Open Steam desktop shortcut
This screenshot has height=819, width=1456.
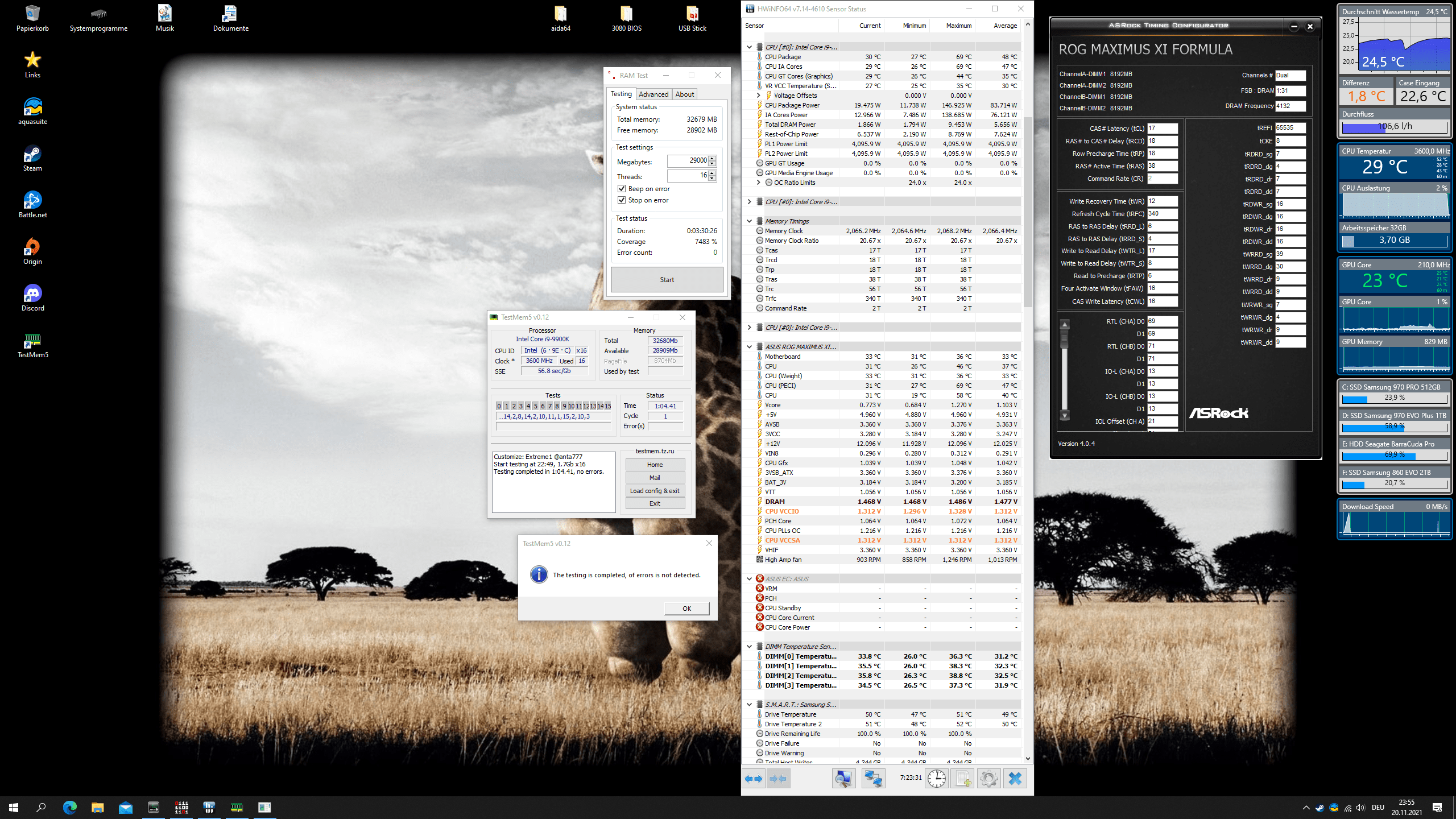pyautogui.click(x=32, y=159)
